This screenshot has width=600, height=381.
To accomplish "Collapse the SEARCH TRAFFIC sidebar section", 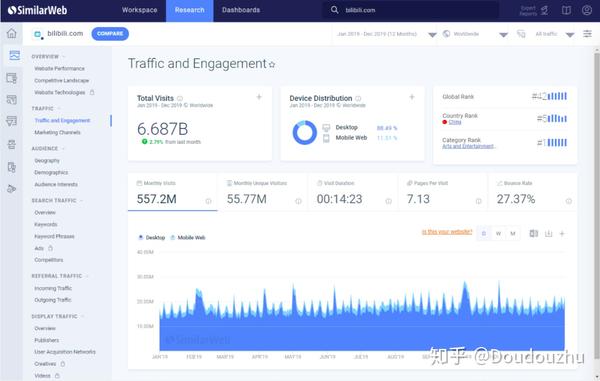I will 57,200.
